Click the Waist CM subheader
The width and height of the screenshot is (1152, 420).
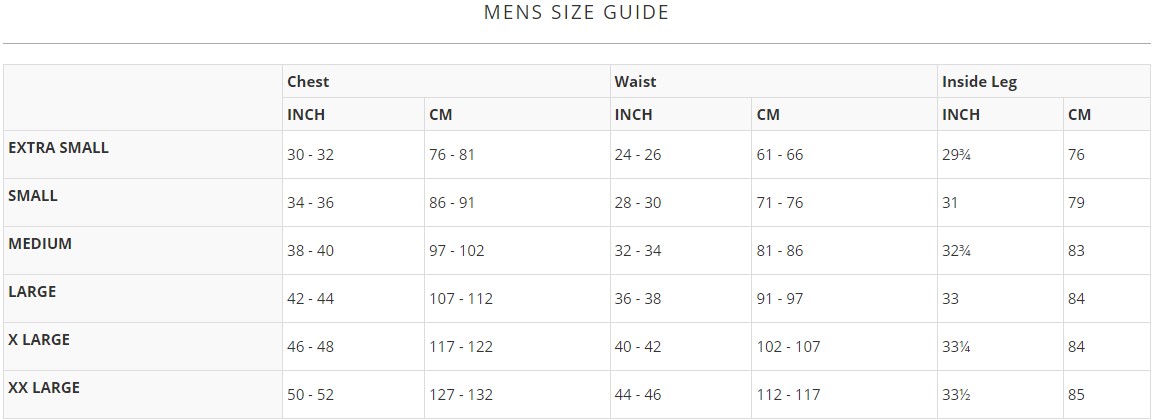point(768,114)
